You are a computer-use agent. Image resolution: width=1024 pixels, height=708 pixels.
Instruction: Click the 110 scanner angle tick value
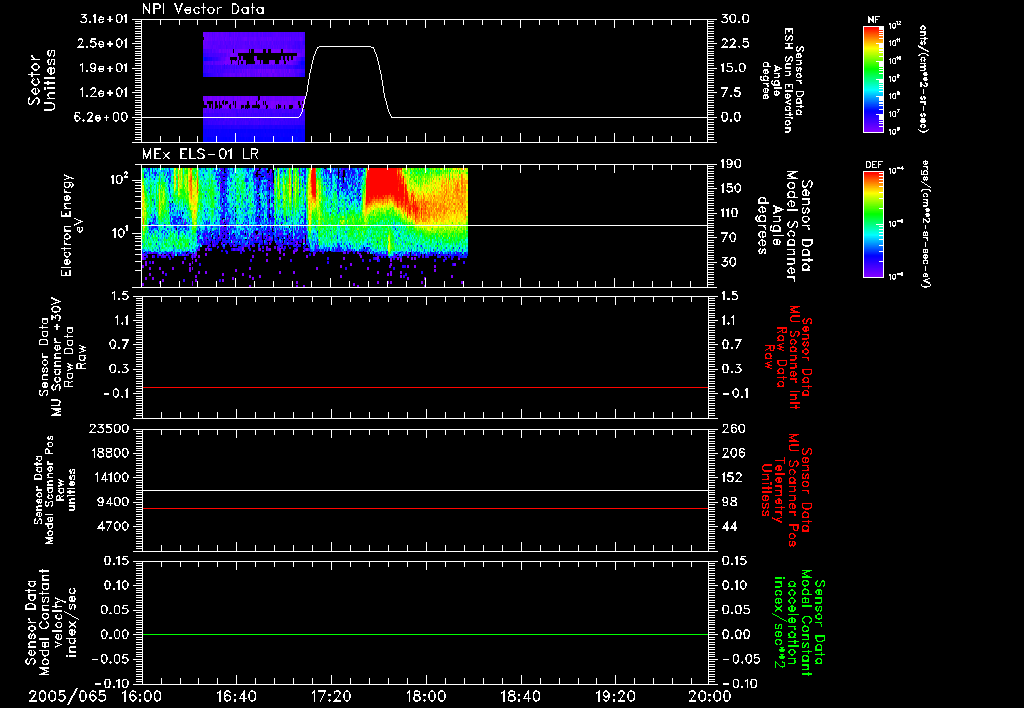coord(731,213)
